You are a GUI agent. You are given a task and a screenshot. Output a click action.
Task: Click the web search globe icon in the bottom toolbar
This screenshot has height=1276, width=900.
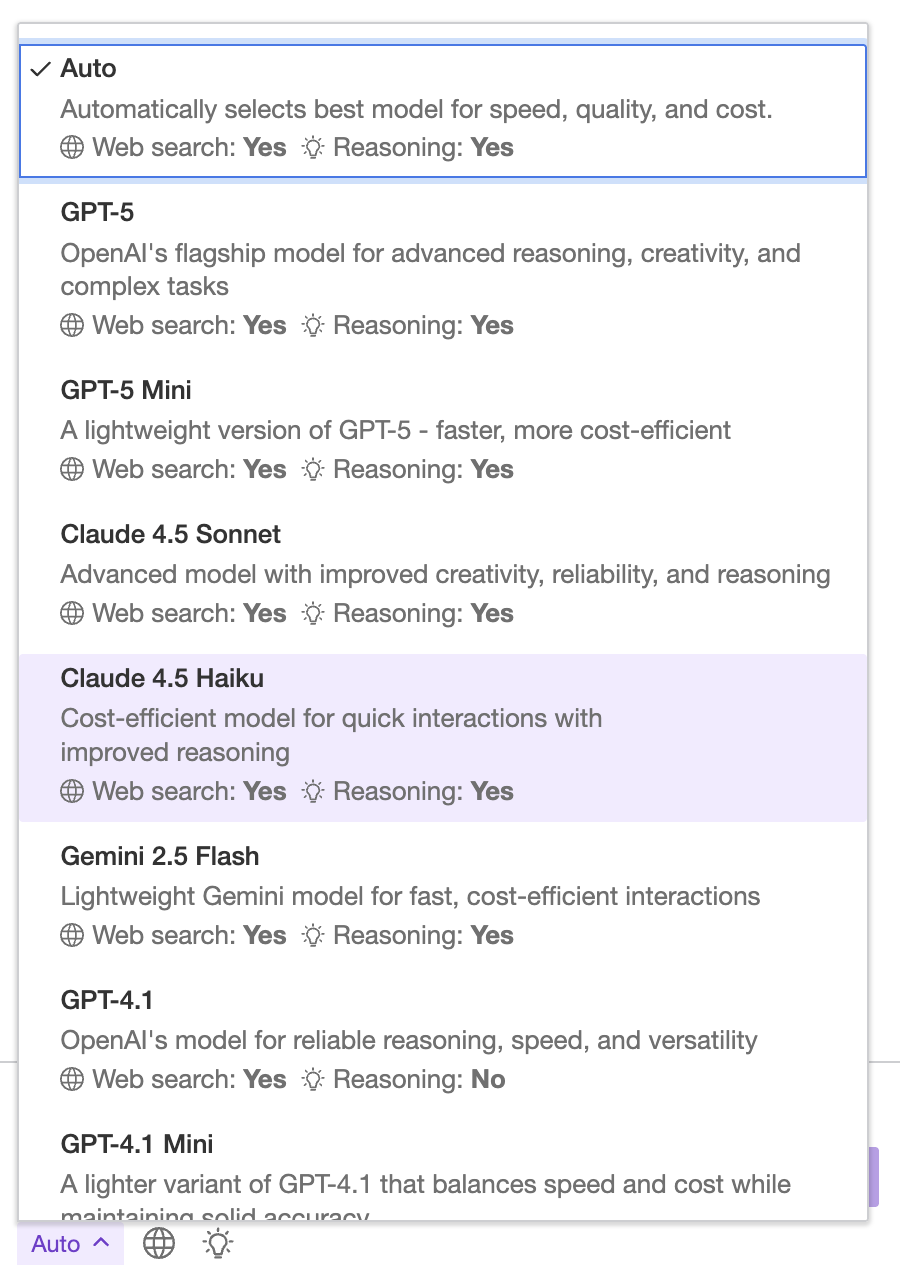(158, 1243)
